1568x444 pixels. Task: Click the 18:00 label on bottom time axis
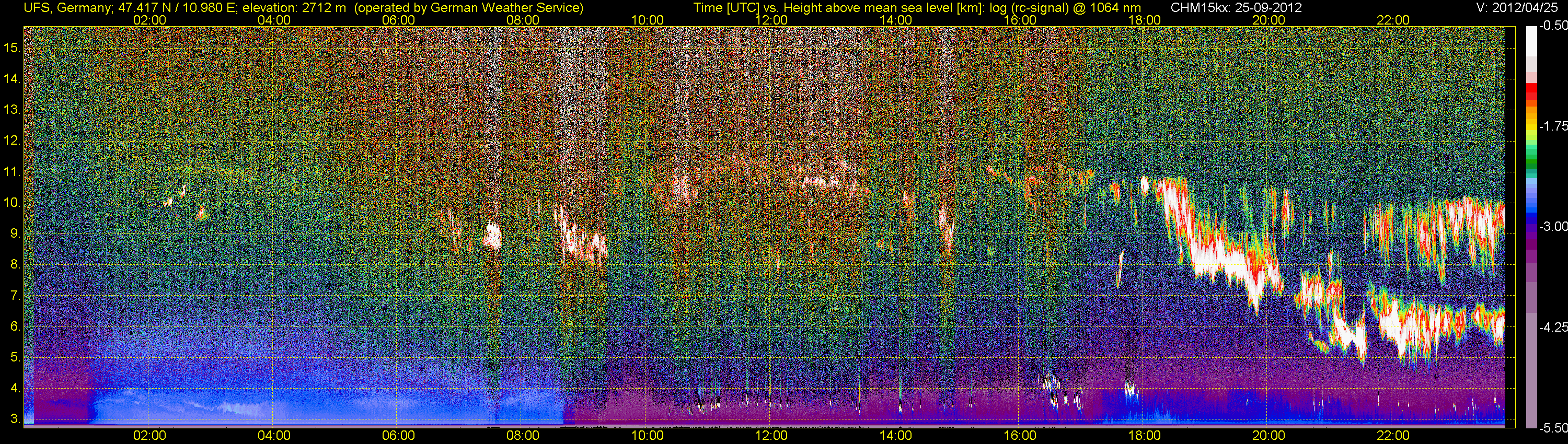coord(1144,436)
